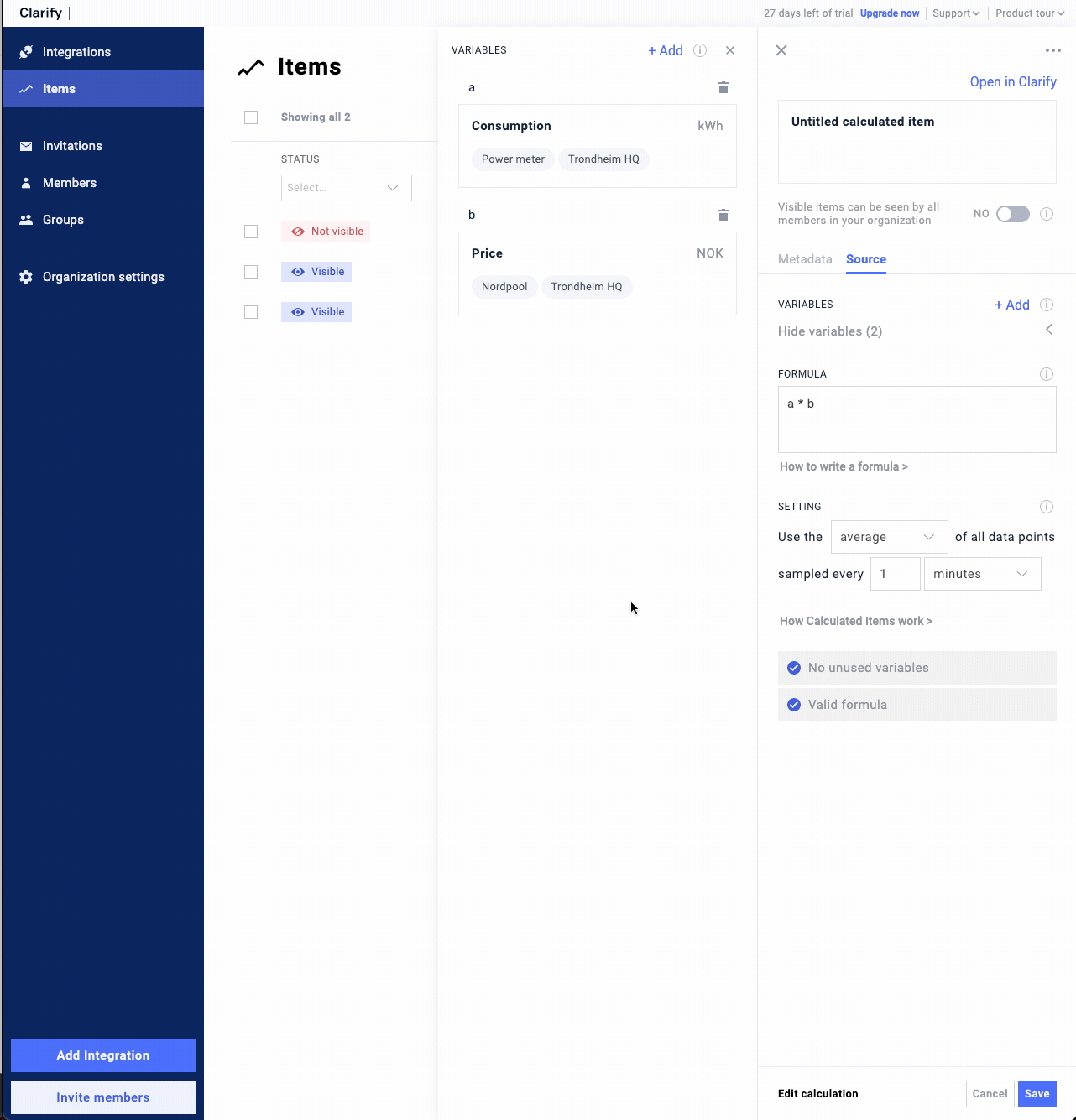Open Organization settings gear item
Screen dimensions: 1076x1120
pyautogui.click(x=103, y=277)
